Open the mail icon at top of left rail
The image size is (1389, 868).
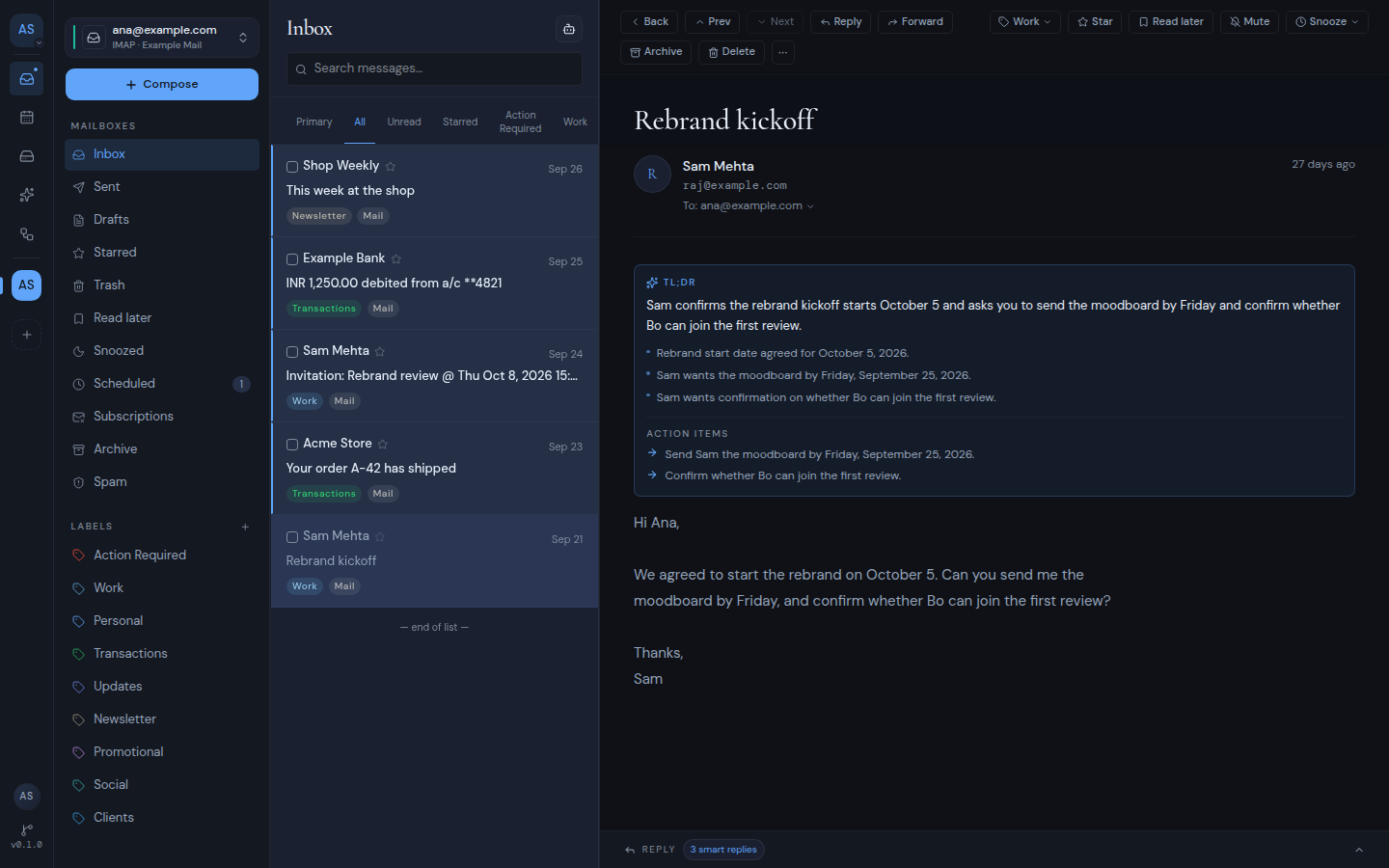pyautogui.click(x=27, y=78)
